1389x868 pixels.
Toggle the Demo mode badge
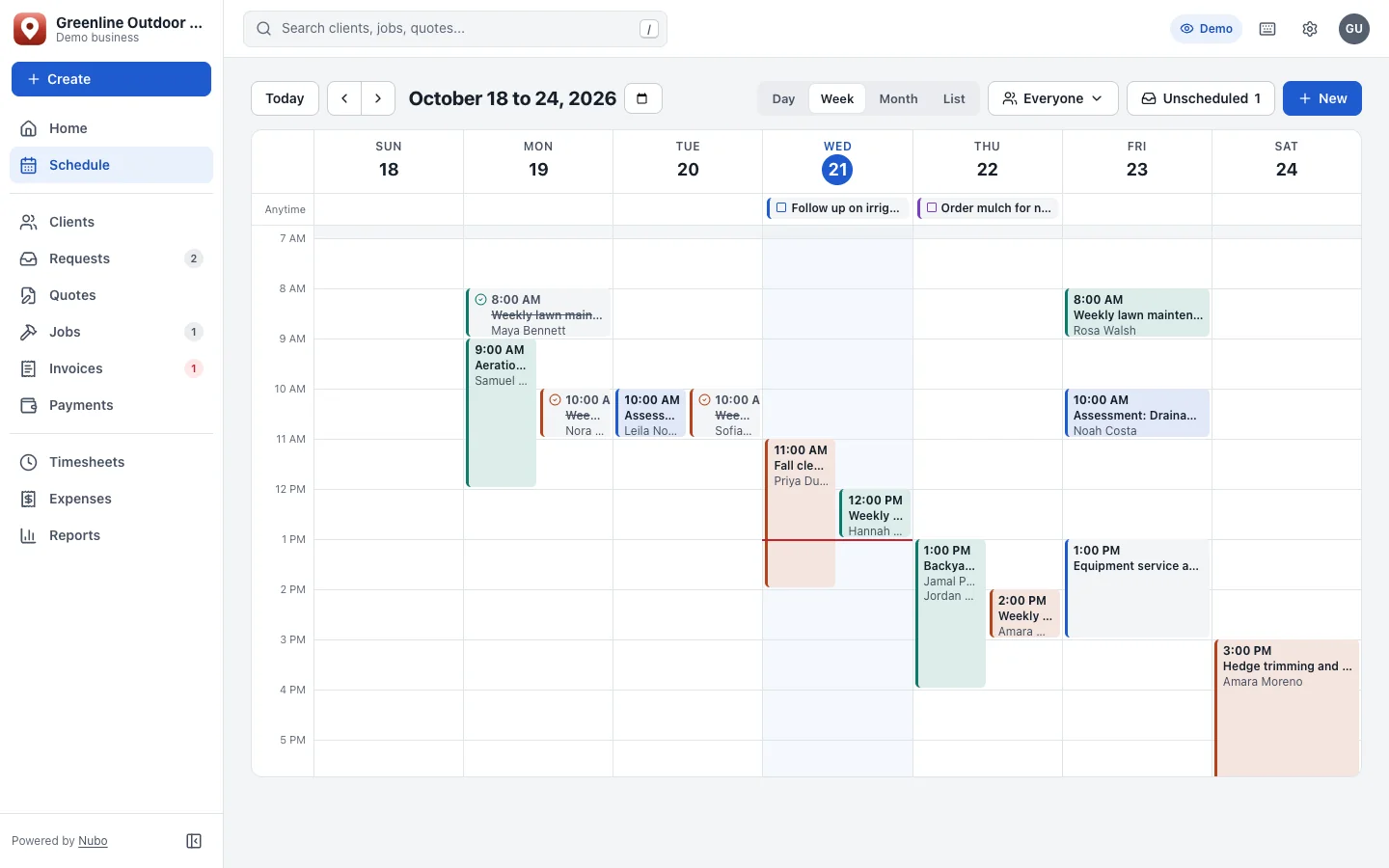1207,29
